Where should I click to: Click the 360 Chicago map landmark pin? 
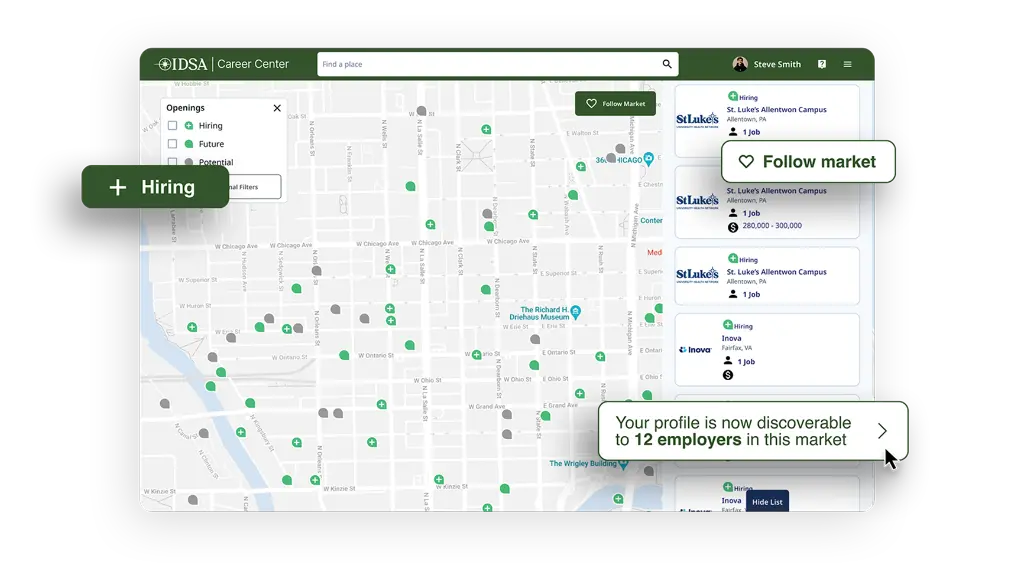[648, 159]
